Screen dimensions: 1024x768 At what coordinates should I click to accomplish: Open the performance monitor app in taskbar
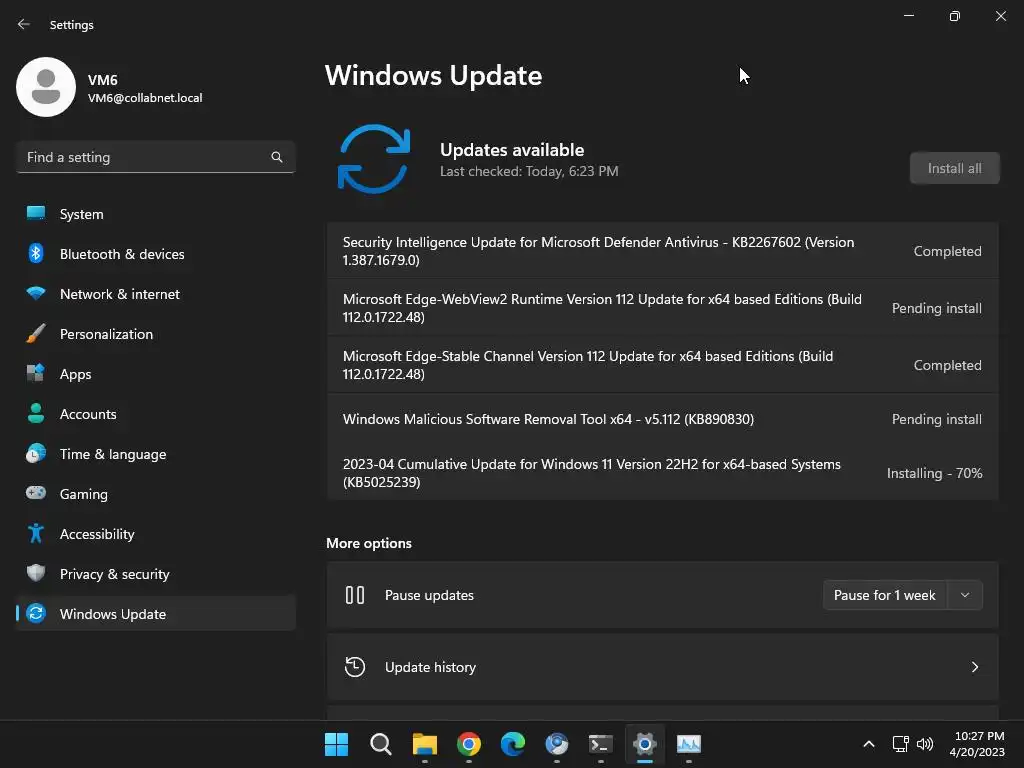(x=688, y=744)
